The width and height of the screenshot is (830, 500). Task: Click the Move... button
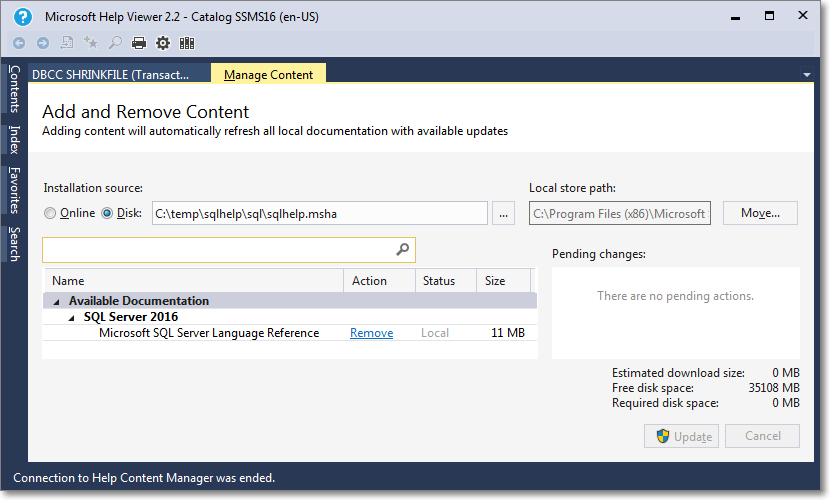(760, 213)
